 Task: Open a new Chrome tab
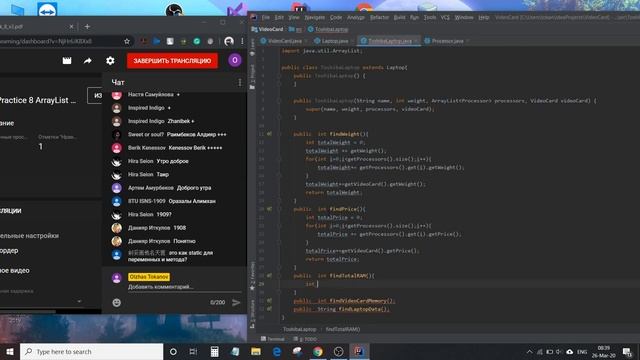pyautogui.click(x=87, y=27)
